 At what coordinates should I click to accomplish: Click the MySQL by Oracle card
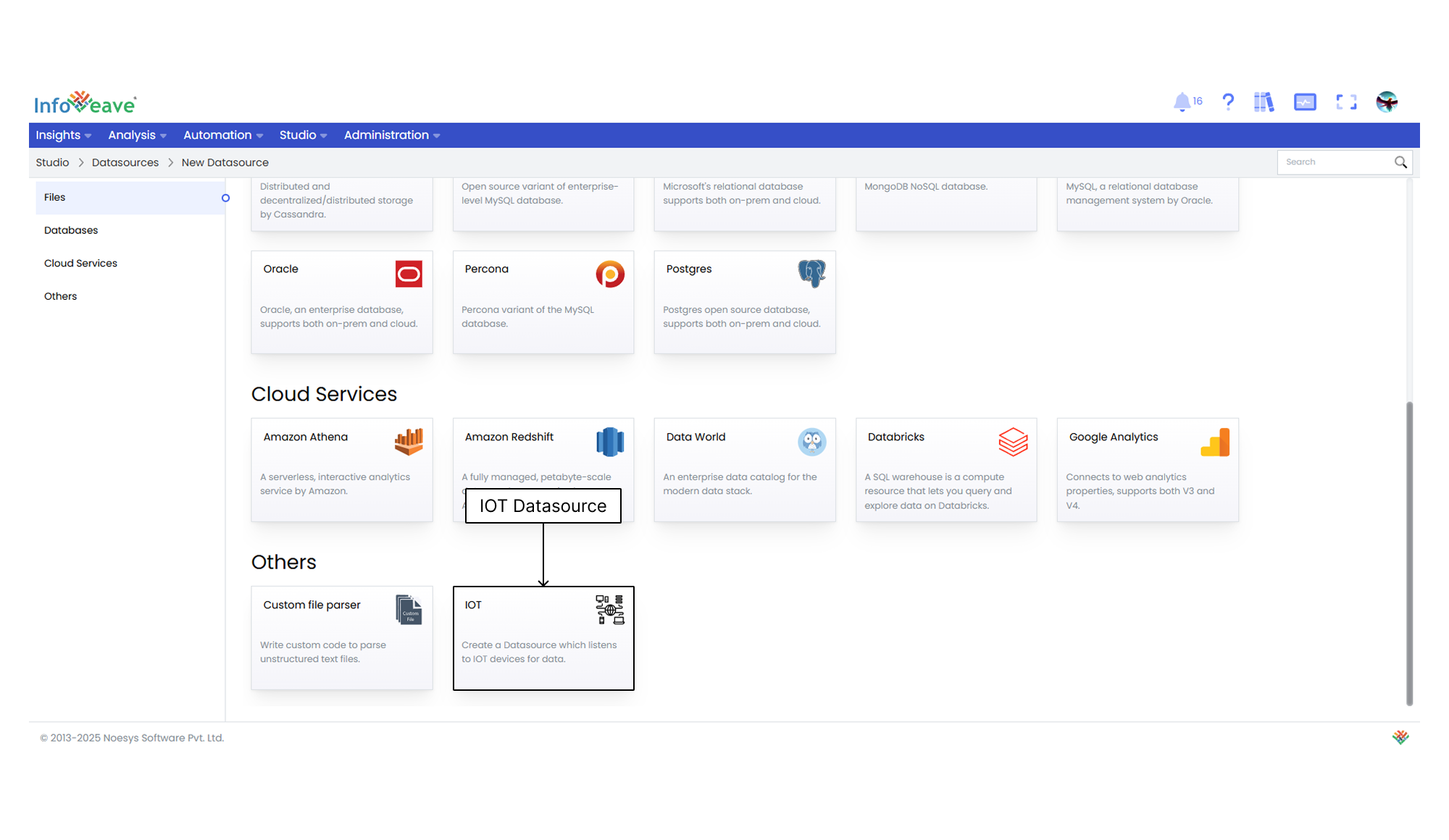pyautogui.click(x=1148, y=205)
